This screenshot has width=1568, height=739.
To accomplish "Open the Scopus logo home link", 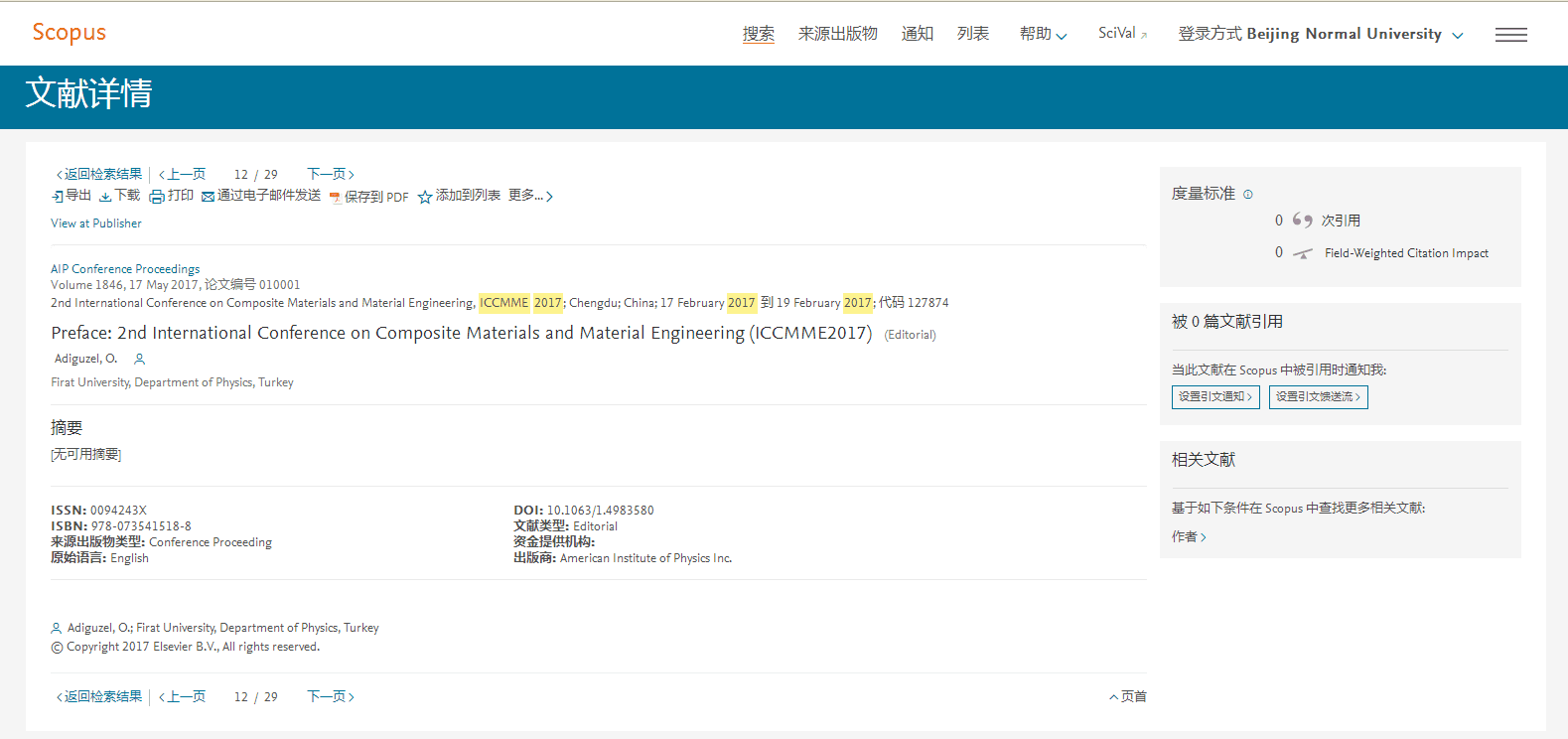I will pyautogui.click(x=69, y=33).
